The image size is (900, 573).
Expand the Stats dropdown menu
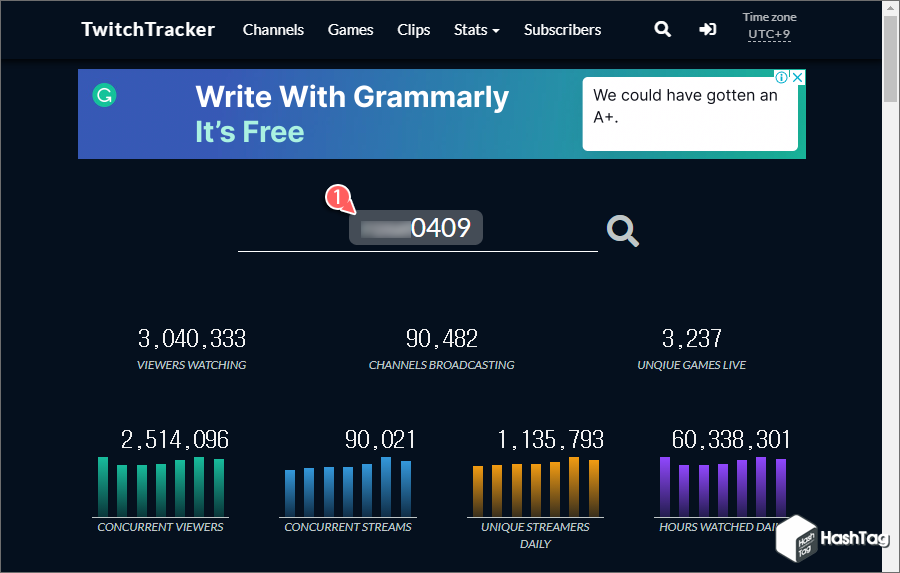click(x=476, y=30)
